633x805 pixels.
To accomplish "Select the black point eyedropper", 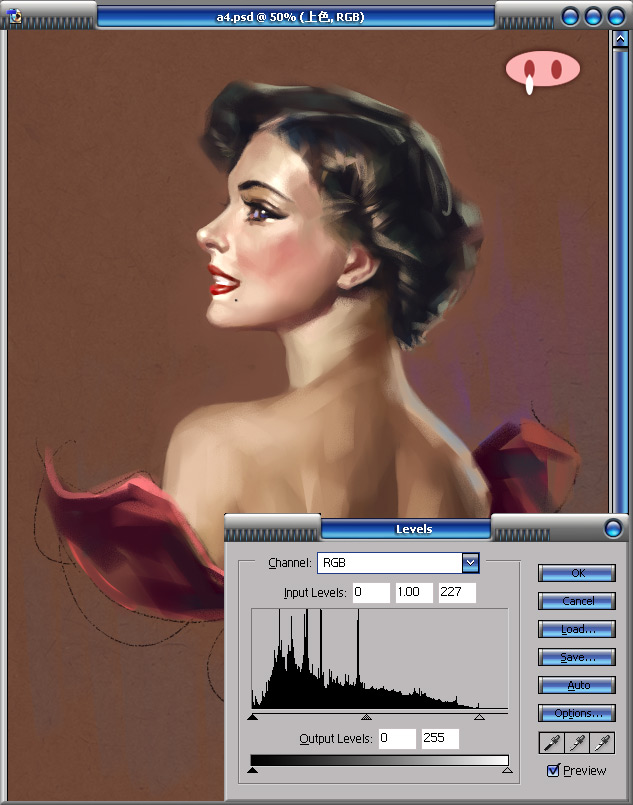I will pos(552,742).
